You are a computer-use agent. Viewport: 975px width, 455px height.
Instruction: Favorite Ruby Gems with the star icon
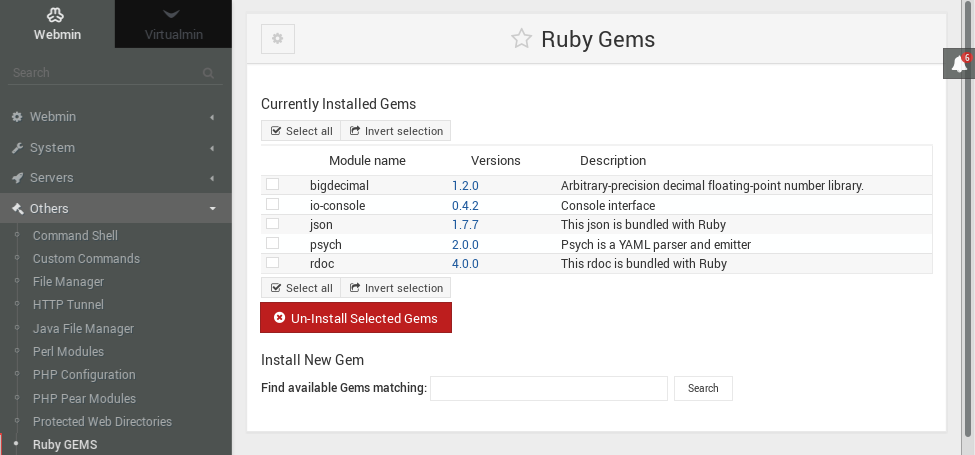[x=521, y=39]
